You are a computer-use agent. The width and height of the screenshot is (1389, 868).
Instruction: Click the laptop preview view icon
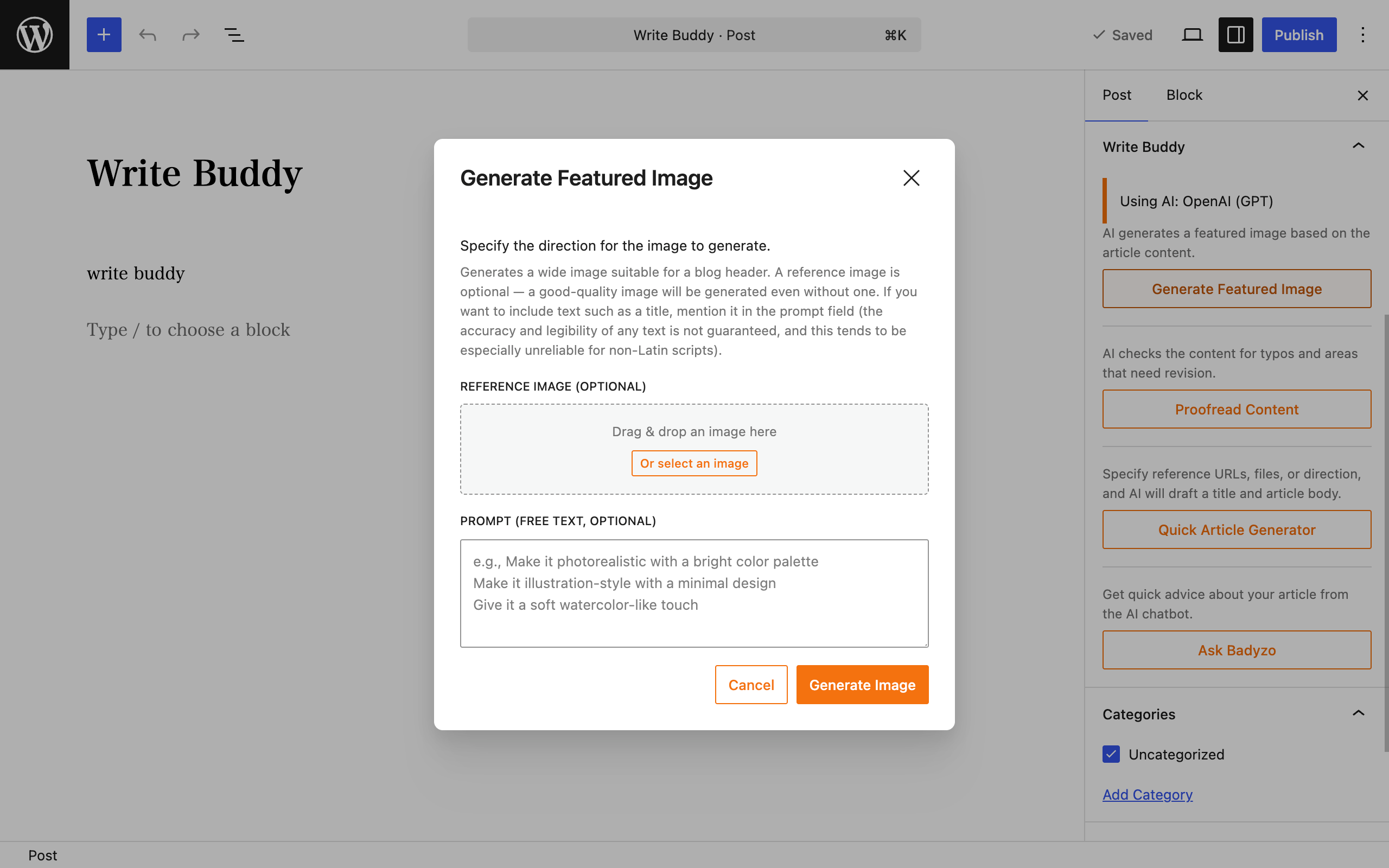(1192, 35)
